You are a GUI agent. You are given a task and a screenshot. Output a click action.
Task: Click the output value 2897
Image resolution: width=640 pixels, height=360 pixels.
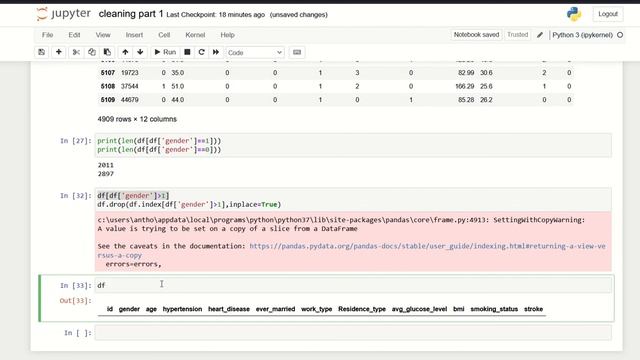(x=106, y=174)
